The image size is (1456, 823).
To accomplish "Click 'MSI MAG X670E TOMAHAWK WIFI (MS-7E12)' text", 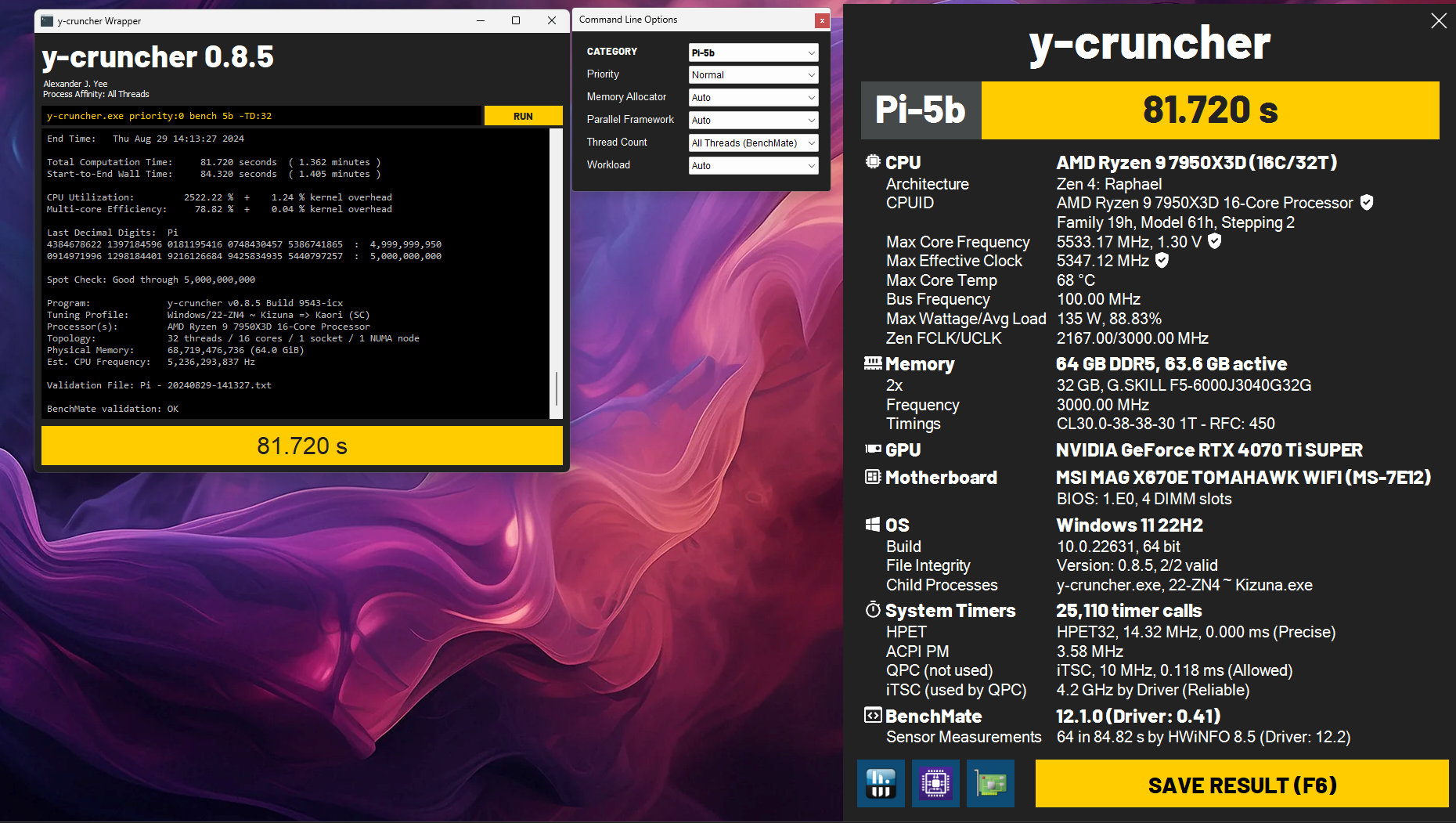I will click(1243, 478).
